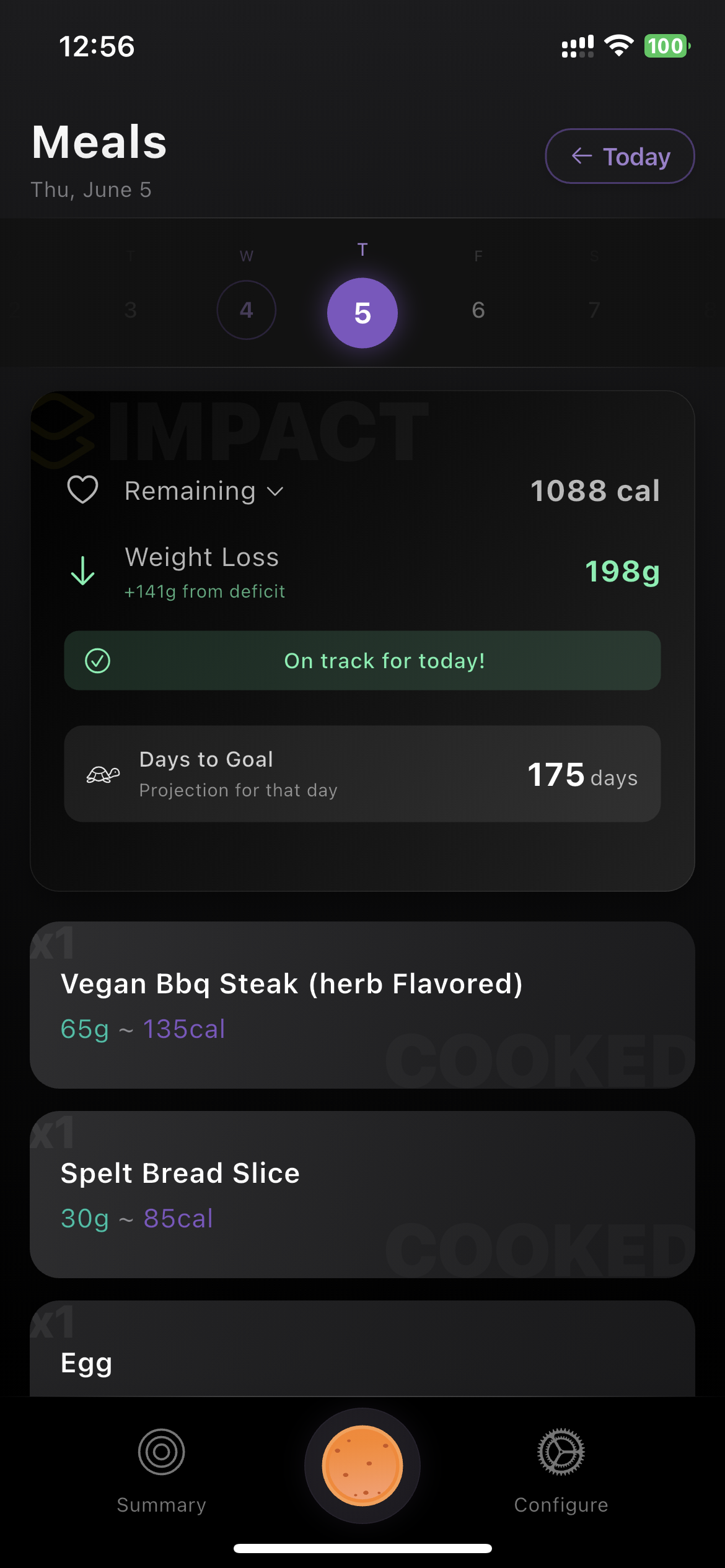Go back to Today
This screenshot has height=1568, width=725.
click(x=620, y=156)
